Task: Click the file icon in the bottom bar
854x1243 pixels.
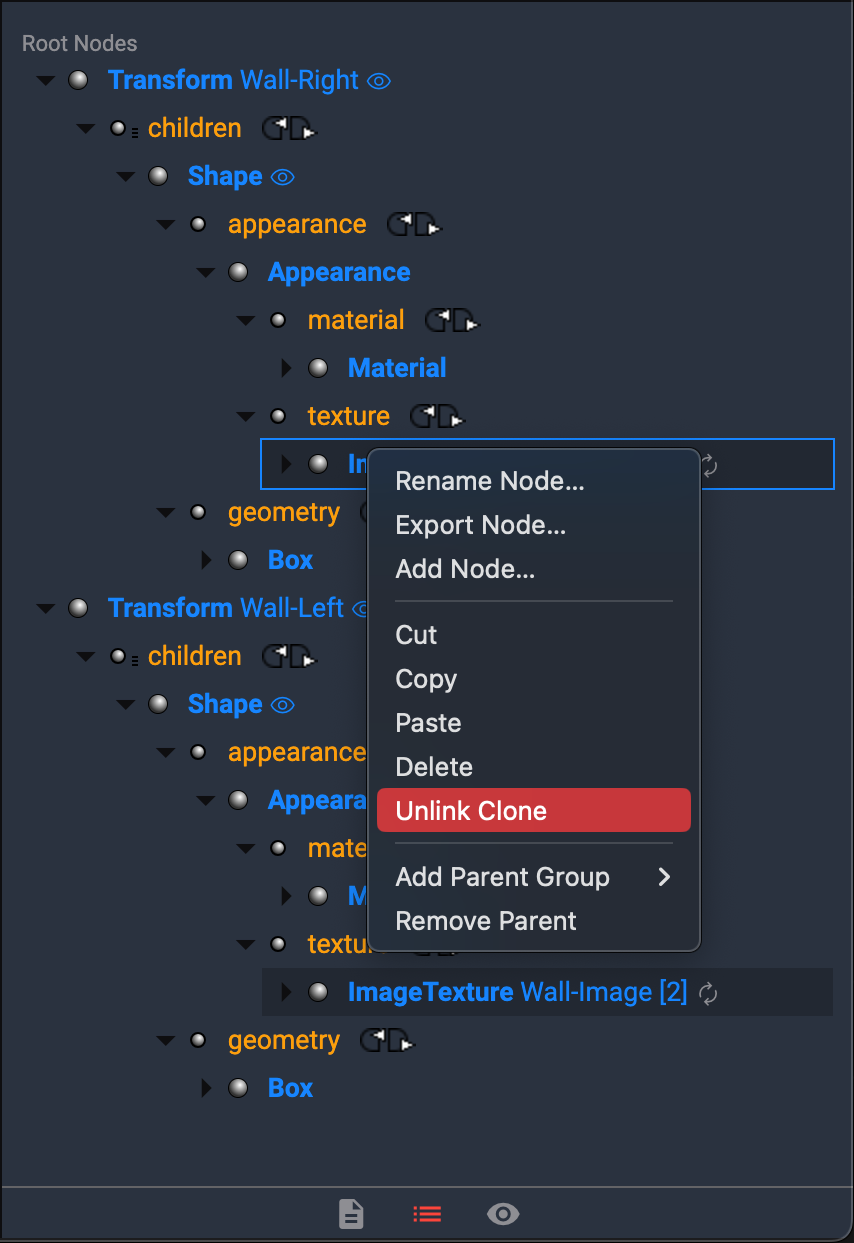Action: (x=351, y=1214)
